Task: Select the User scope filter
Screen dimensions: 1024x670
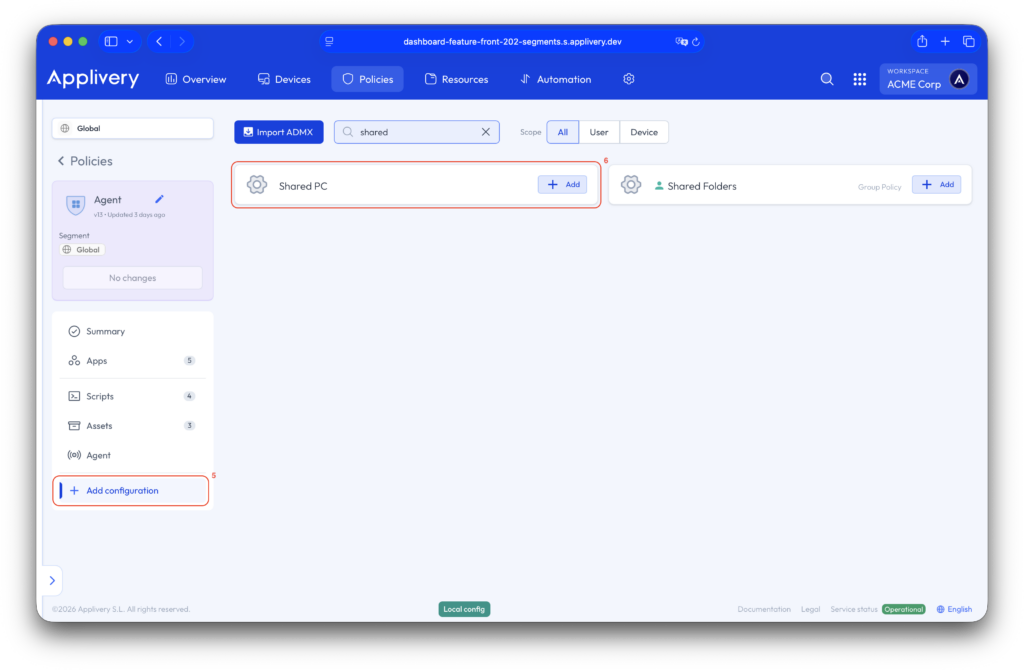Action: click(x=599, y=132)
